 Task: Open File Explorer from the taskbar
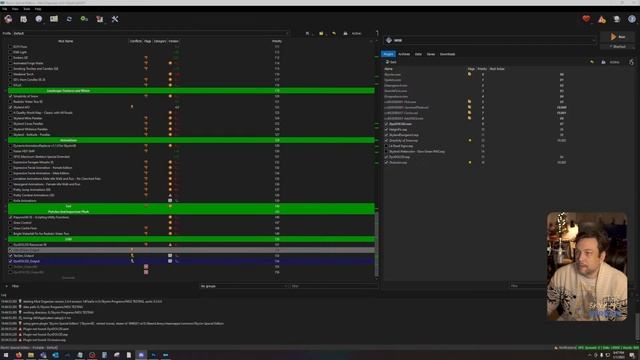pos(31,355)
